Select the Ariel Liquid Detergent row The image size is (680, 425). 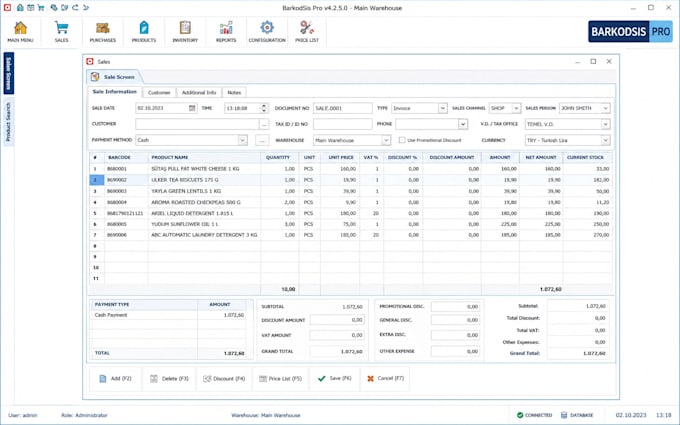tap(351, 213)
